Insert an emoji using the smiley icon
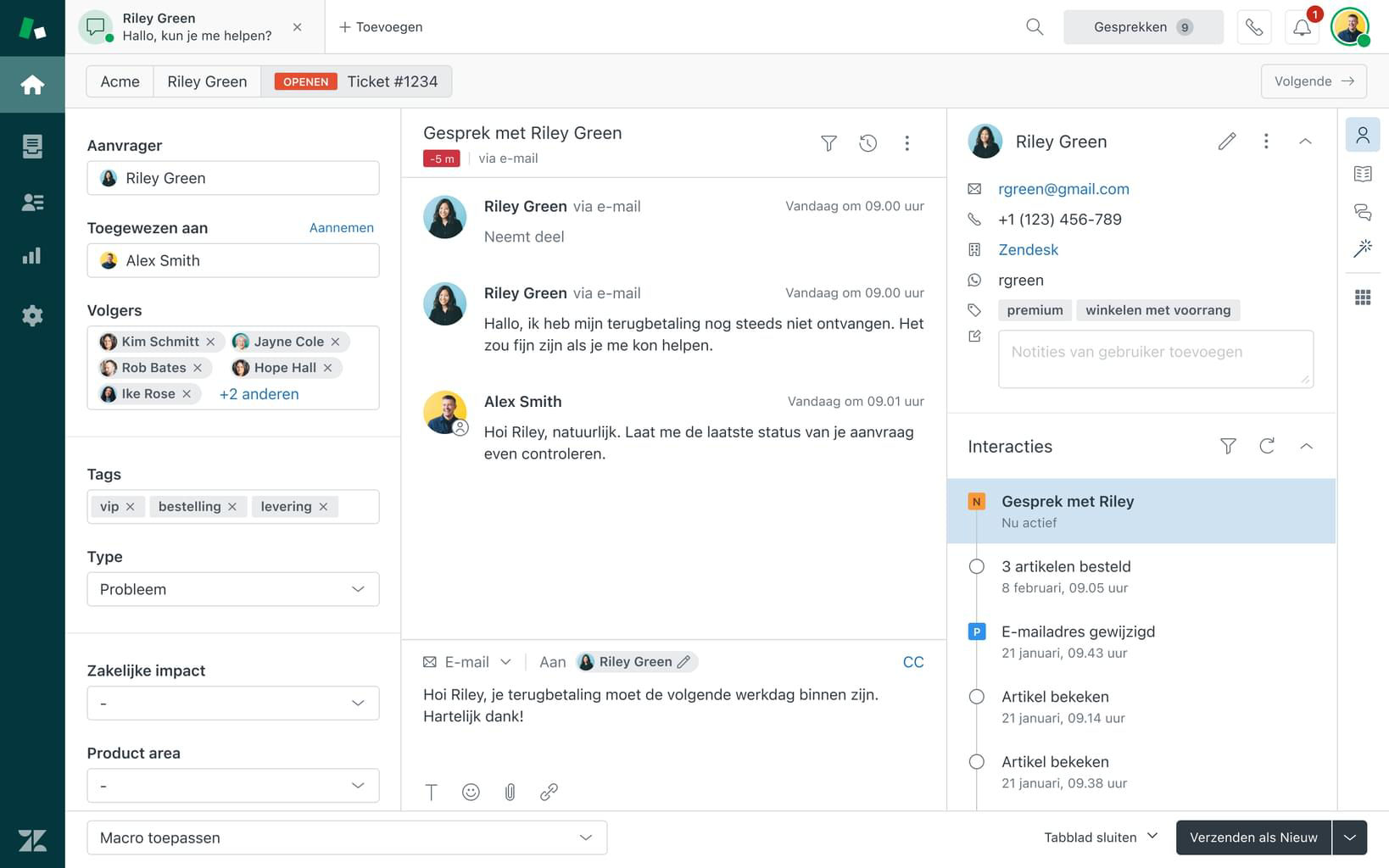The width and height of the screenshot is (1389, 868). click(x=471, y=792)
